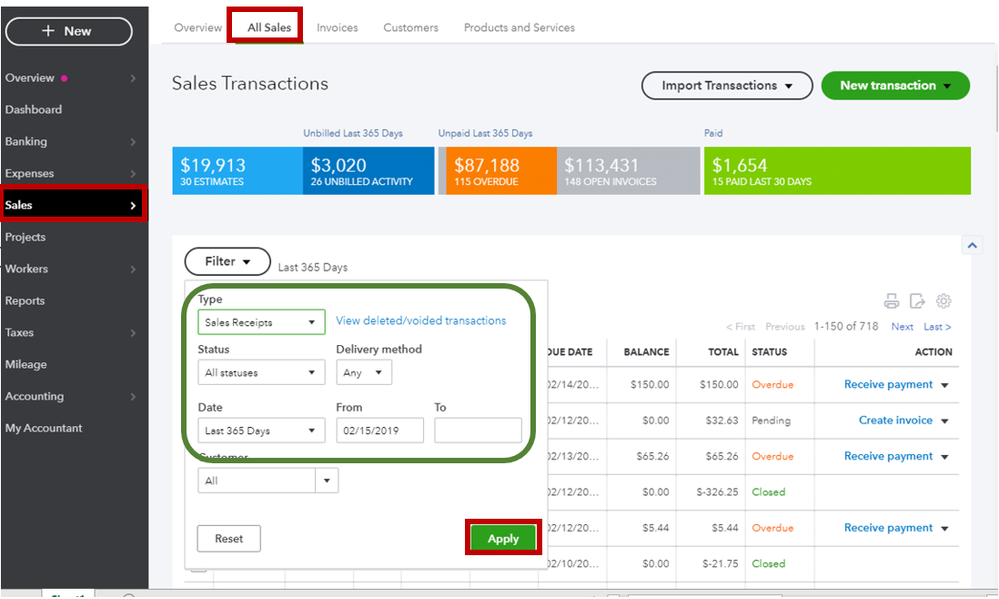Screen dimensions: 999x599
Task: Click the export icon above the table
Action: tap(917, 301)
